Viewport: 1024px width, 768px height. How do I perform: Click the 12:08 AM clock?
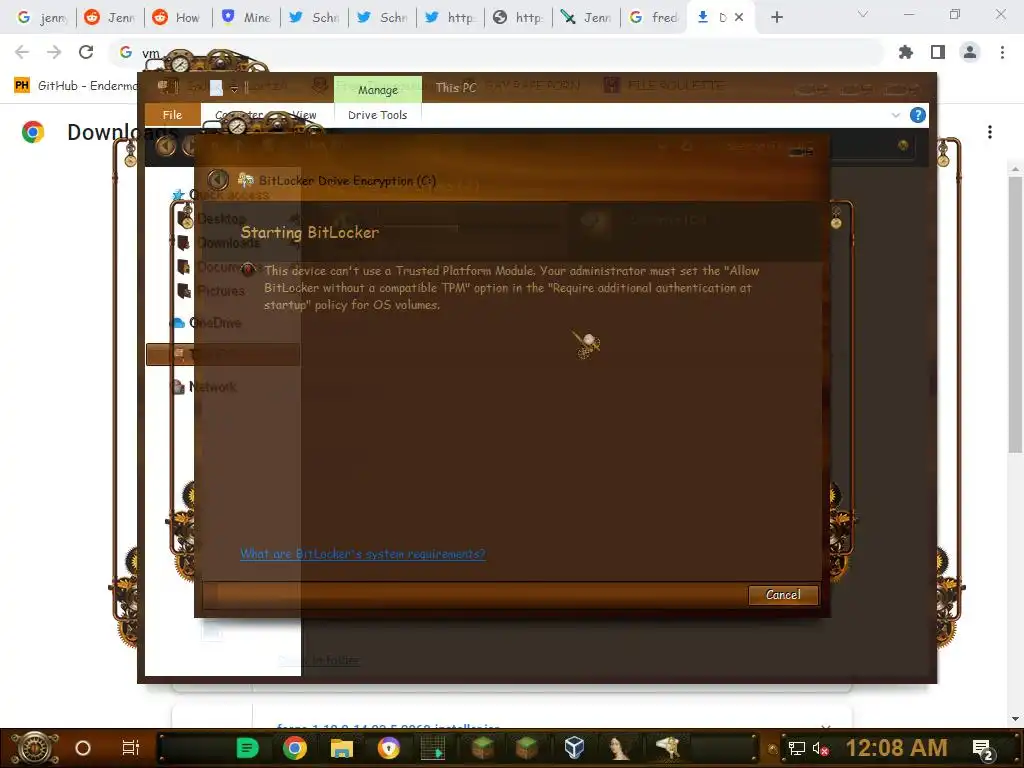(896, 748)
